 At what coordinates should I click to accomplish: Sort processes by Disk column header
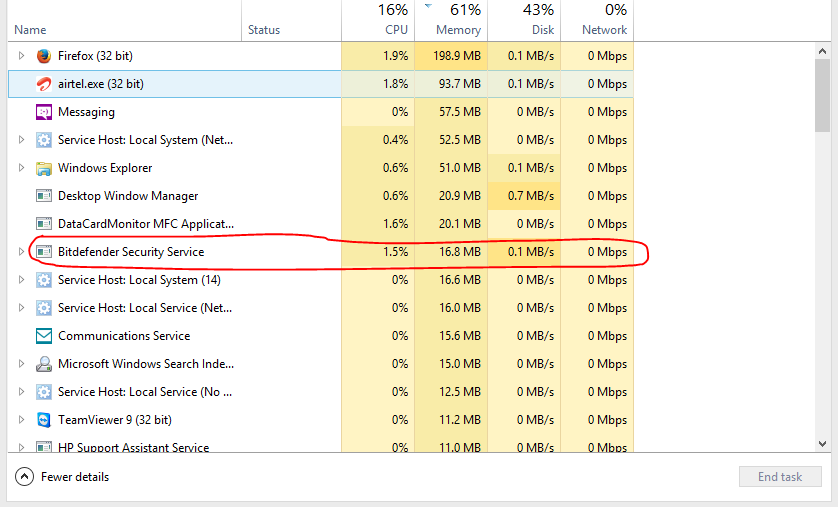[524, 21]
